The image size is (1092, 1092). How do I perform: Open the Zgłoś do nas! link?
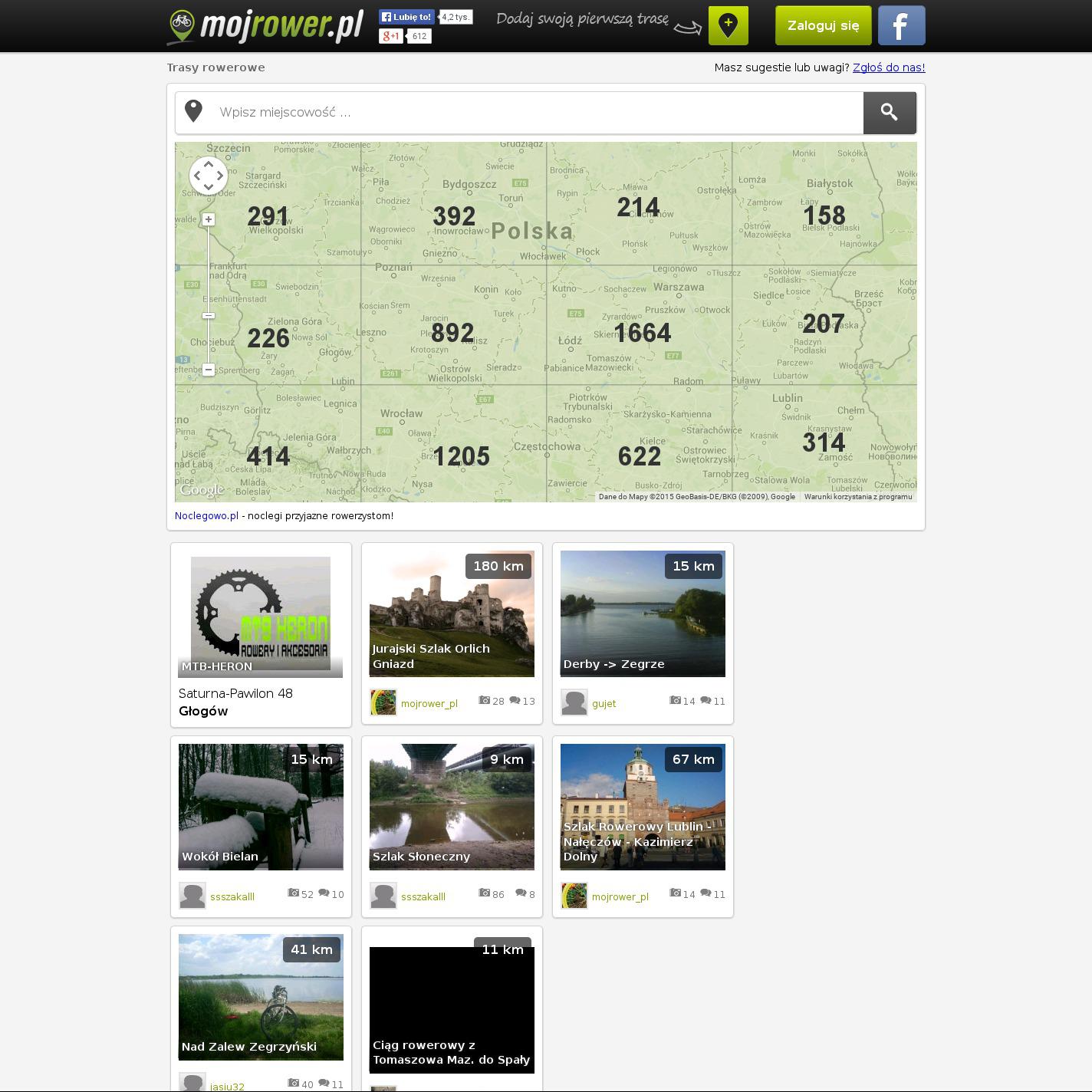click(x=888, y=67)
